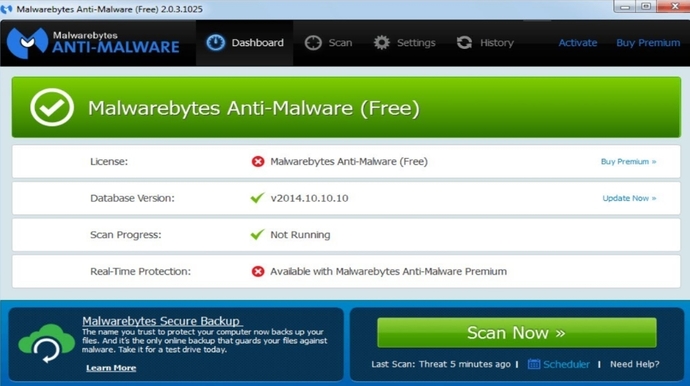Screen dimensions: 690x386
Task: Click the Settings gear icon
Action: [x=382, y=43]
